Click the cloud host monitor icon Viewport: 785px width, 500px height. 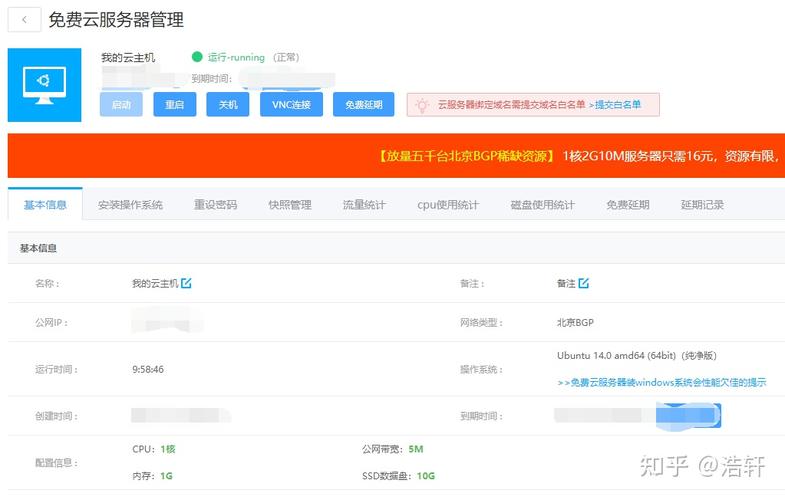pos(45,85)
